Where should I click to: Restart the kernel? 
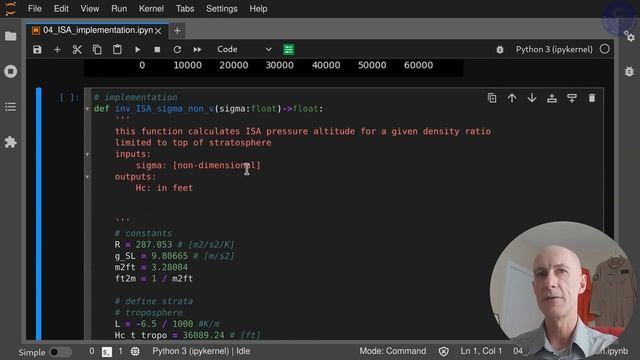[177, 49]
